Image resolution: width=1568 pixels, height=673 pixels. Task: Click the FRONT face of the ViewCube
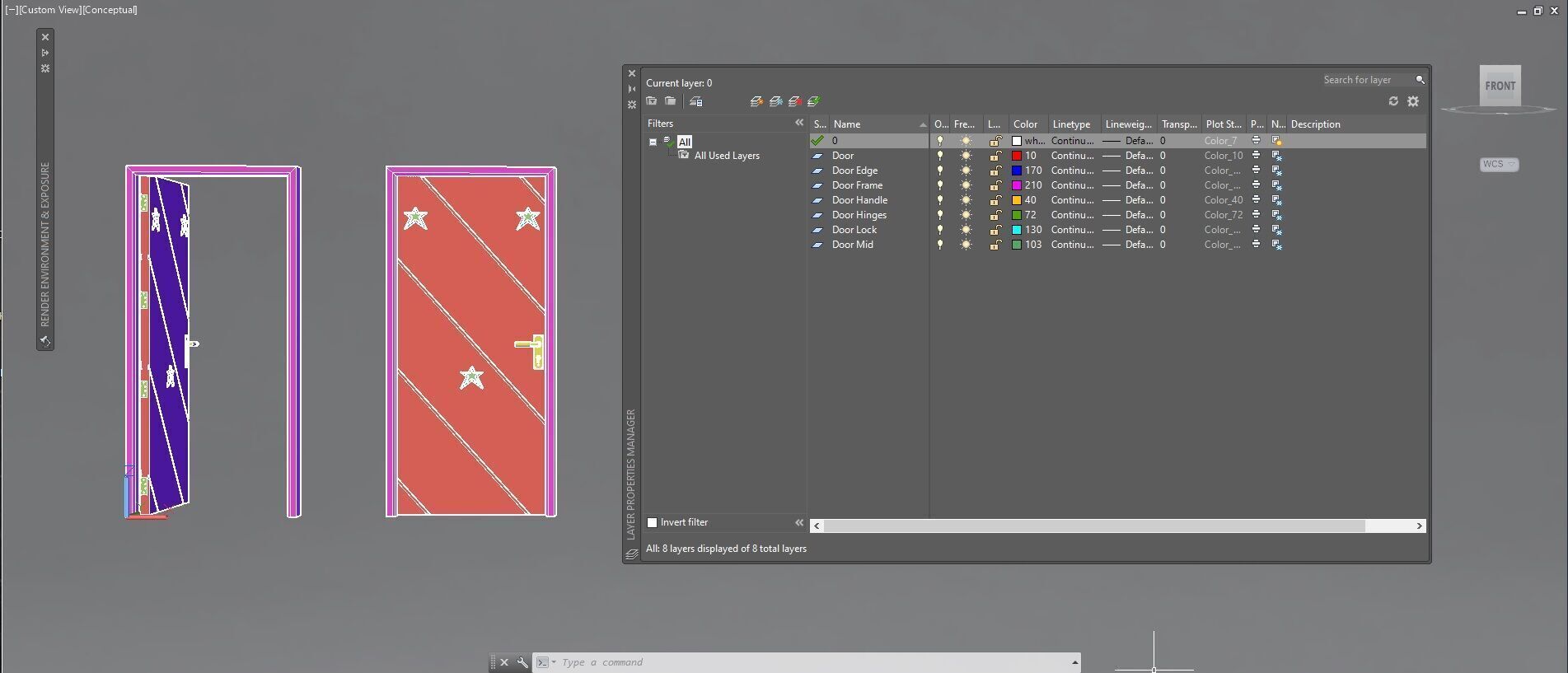1500,86
